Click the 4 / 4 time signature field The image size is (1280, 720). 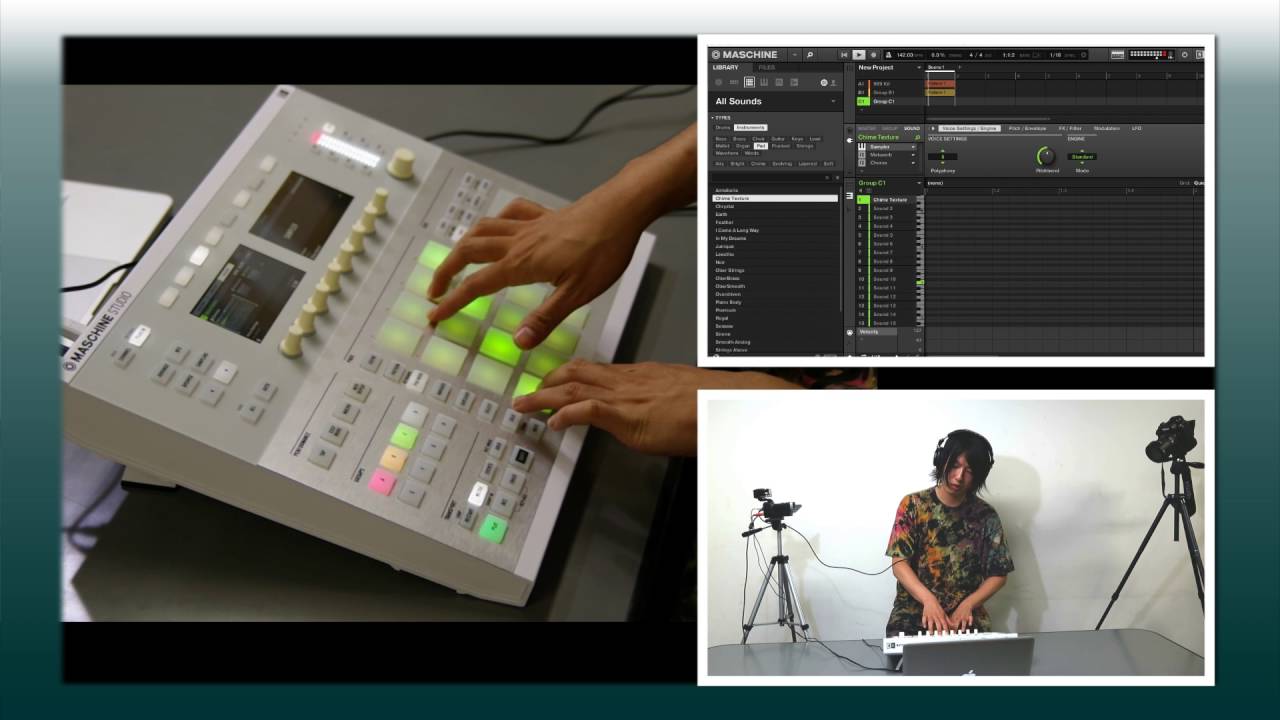click(x=976, y=55)
